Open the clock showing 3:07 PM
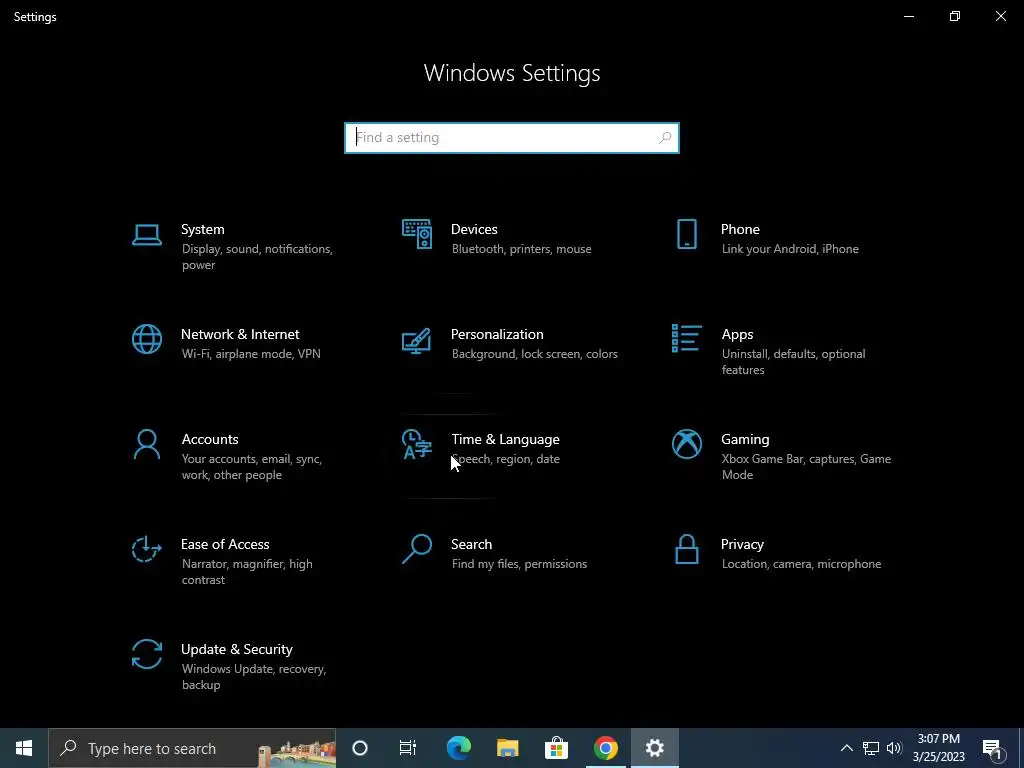Screen dimensions: 1024x768 938,748
